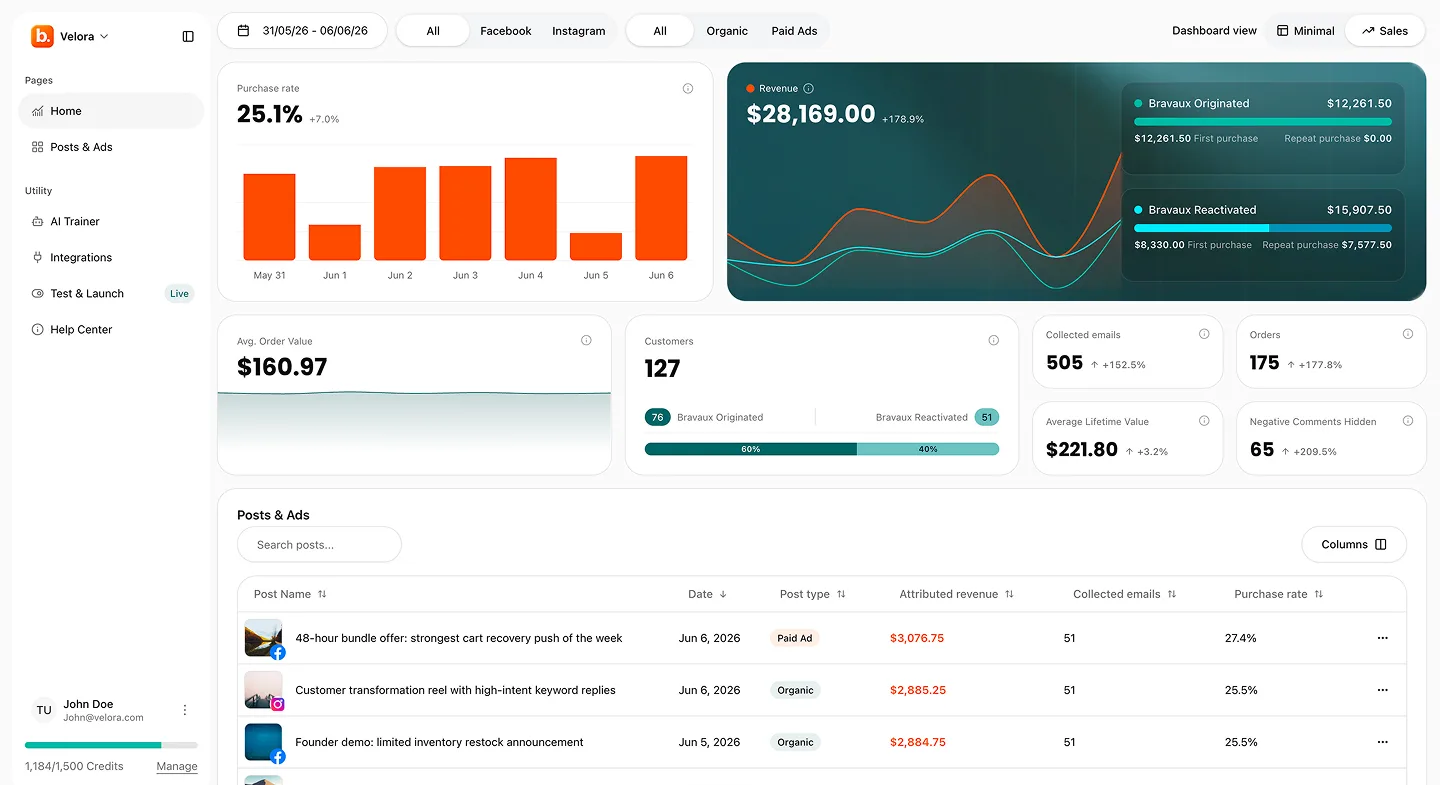The height and width of the screenshot is (785, 1440).
Task: Sort by Date column arrow
Action: [x=723, y=594]
